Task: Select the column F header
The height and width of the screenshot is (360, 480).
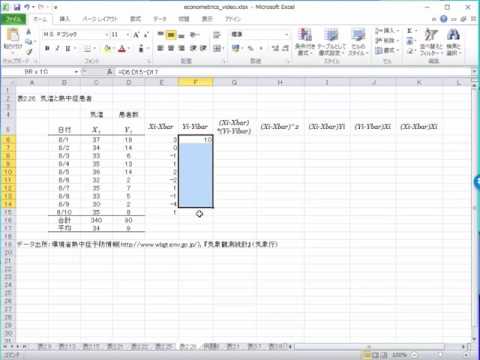Action: 196,82
